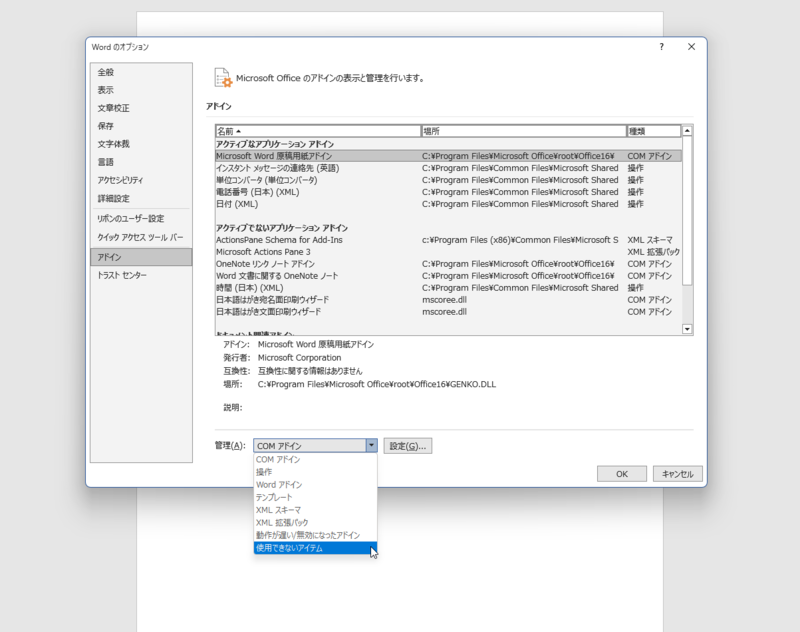This screenshot has height=632, width=800.
Task: Open the 全般 category
Action: pyautogui.click(x=141, y=72)
